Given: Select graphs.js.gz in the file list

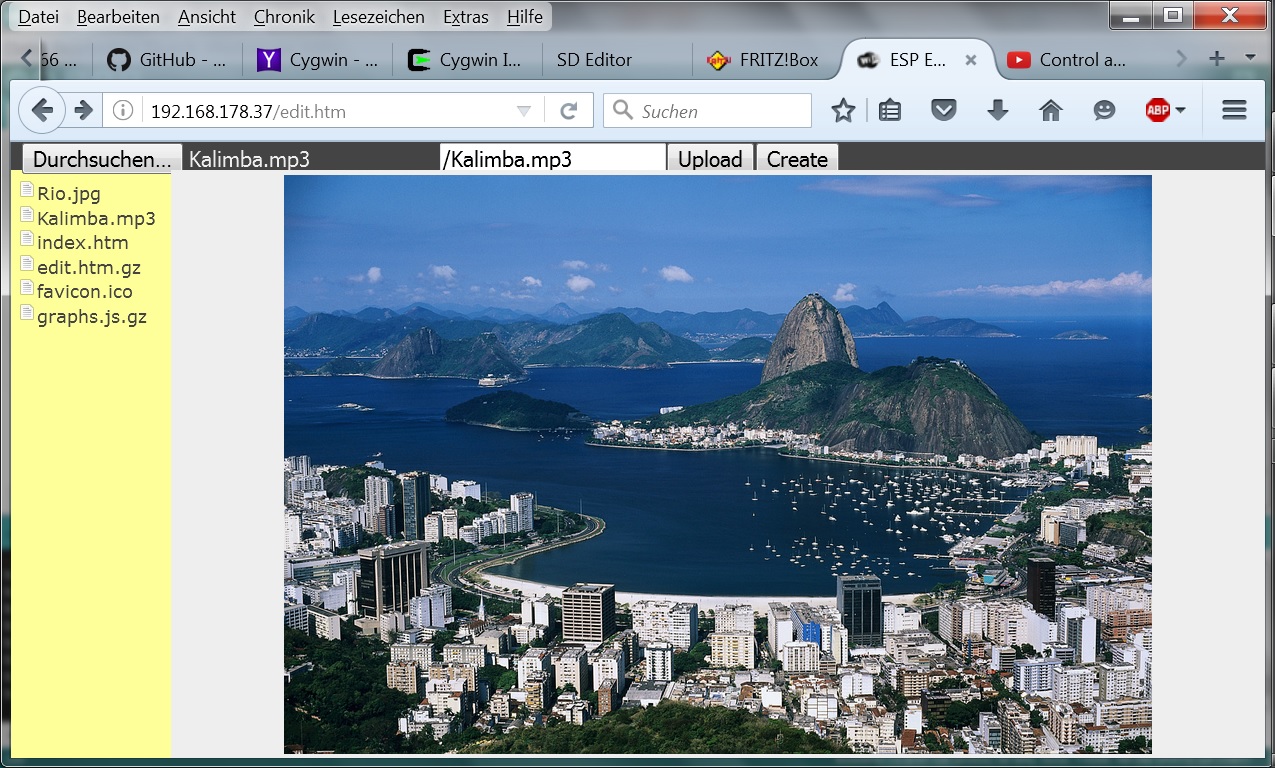Looking at the screenshot, I should click(92, 316).
